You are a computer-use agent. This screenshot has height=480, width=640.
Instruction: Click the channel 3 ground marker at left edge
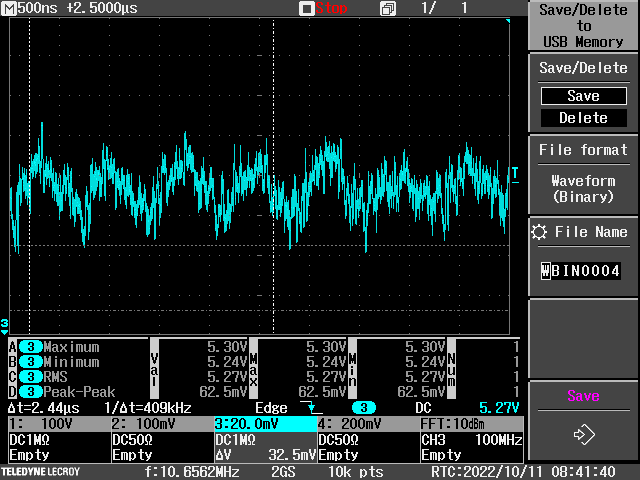4,325
